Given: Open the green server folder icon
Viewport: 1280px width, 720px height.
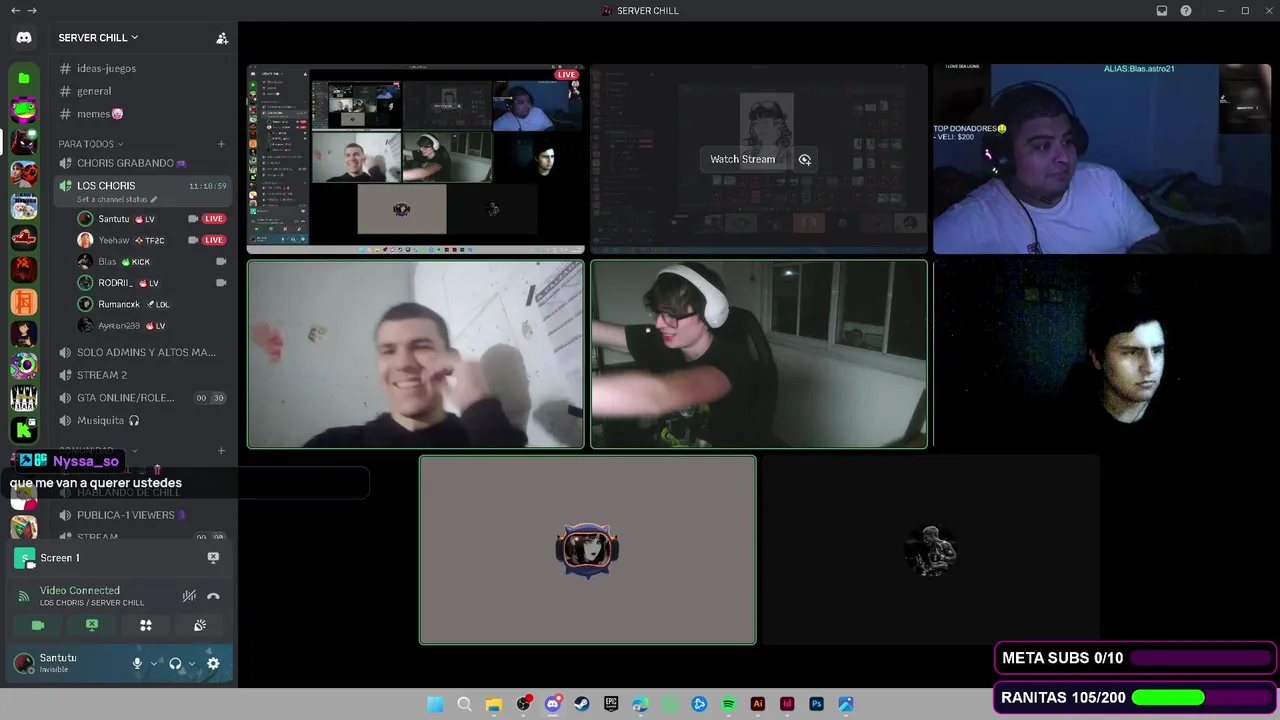Looking at the screenshot, I should point(24,78).
